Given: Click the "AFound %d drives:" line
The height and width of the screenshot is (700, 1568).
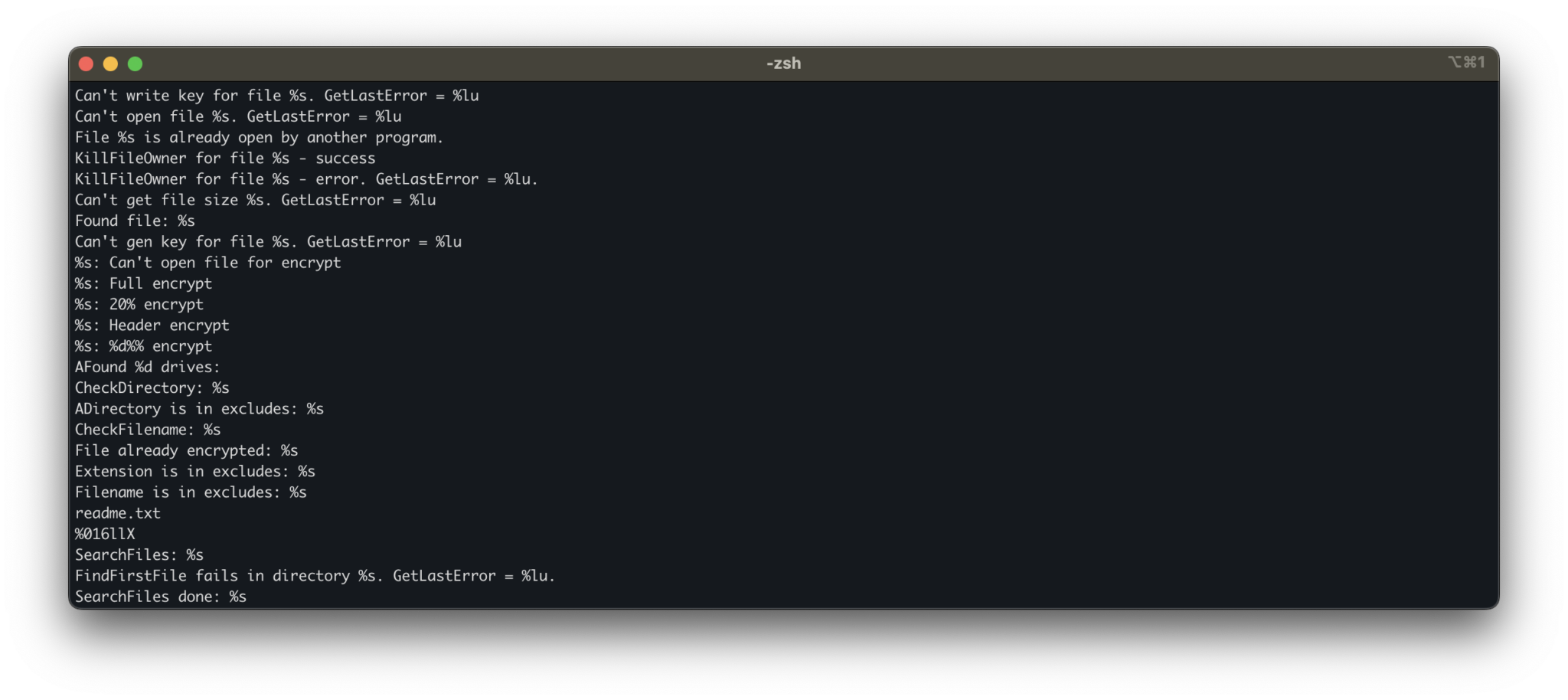Looking at the screenshot, I should [x=147, y=367].
